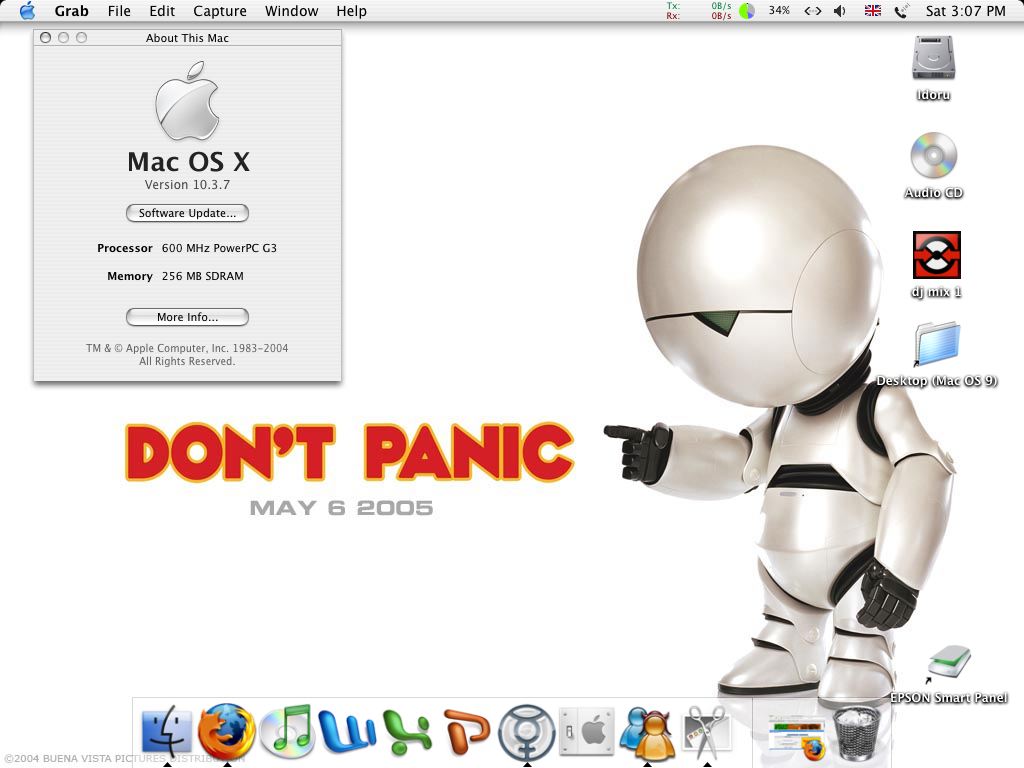Open the Apple menu
The height and width of the screenshot is (768, 1024).
27,10
